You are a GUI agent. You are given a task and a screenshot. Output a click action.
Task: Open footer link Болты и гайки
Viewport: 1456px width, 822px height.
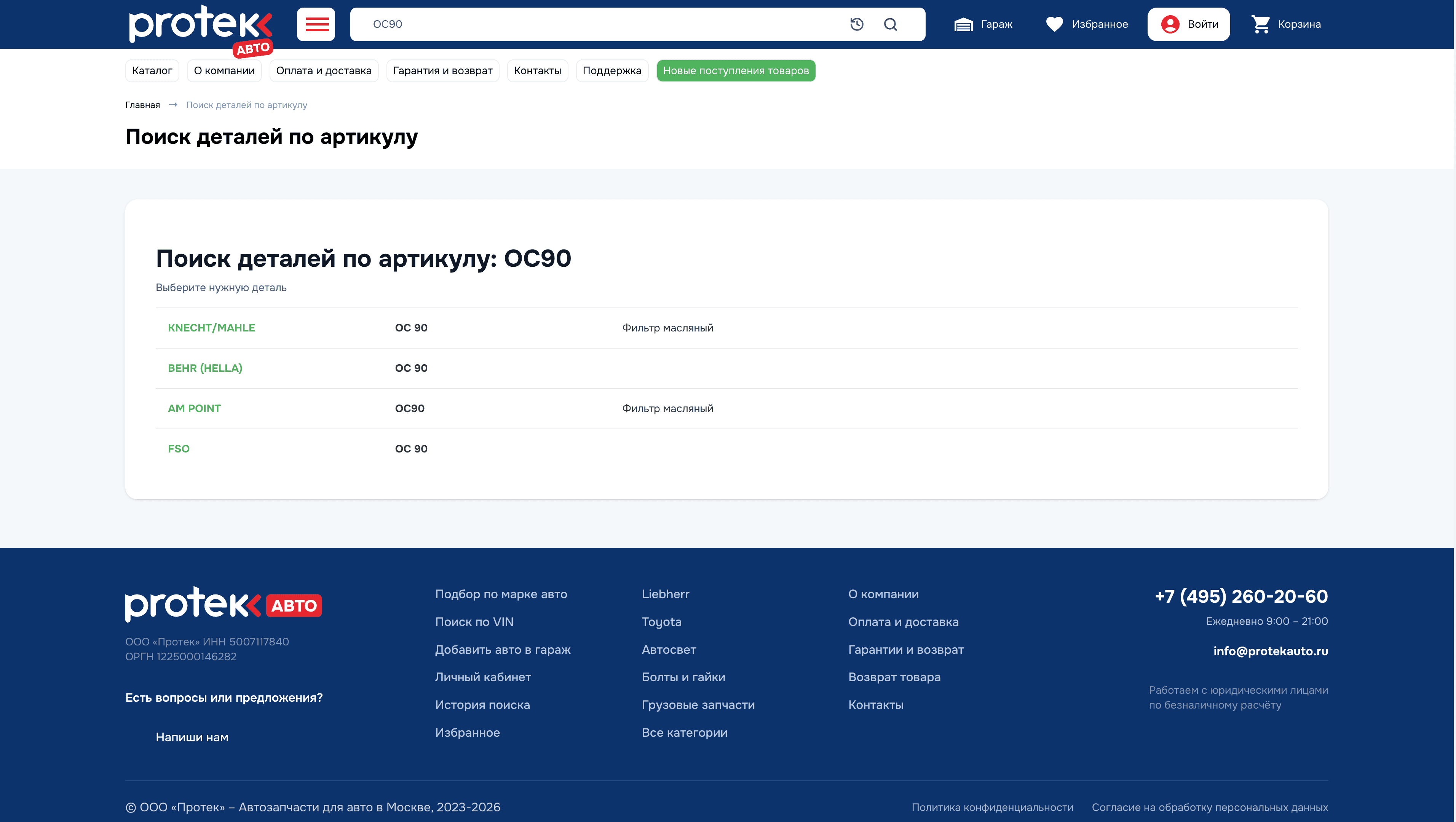point(683,677)
